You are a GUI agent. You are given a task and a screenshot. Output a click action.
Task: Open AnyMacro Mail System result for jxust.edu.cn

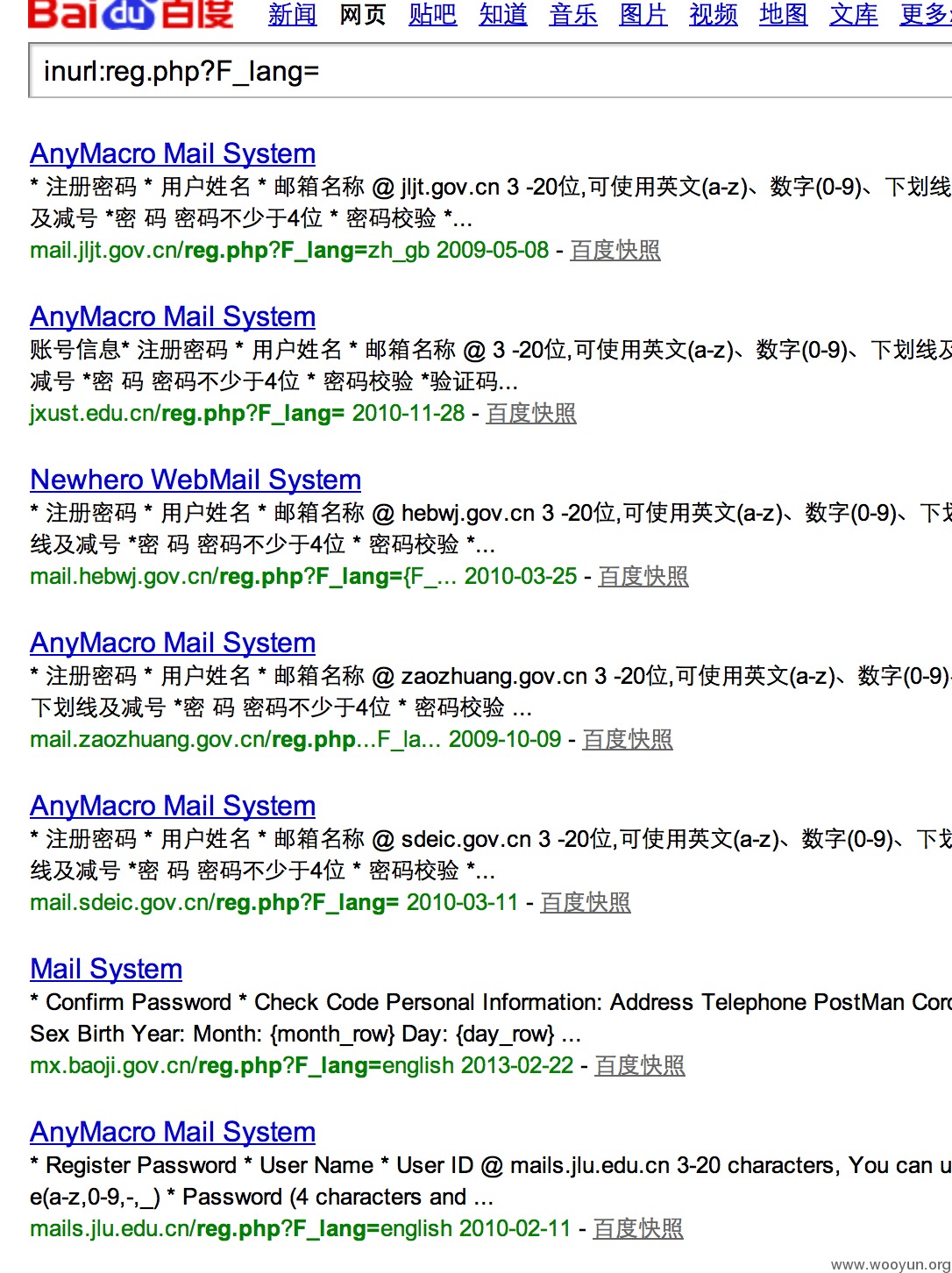[x=173, y=316]
